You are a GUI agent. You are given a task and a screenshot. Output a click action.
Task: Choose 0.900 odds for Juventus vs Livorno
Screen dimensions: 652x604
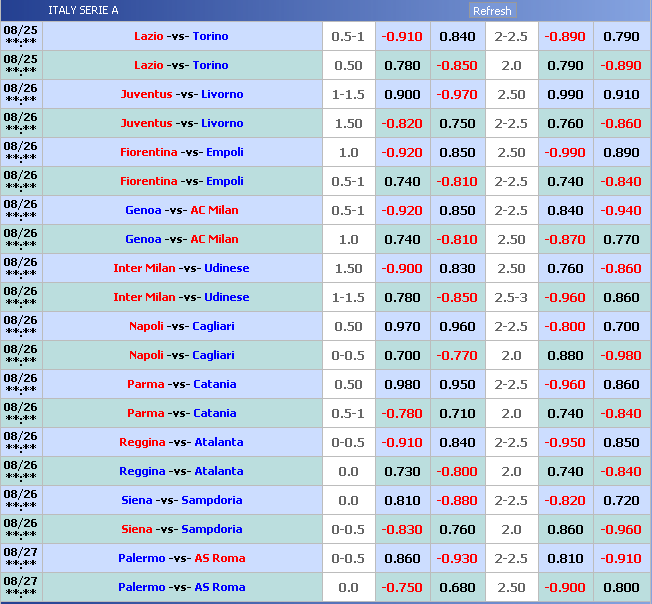click(x=402, y=94)
